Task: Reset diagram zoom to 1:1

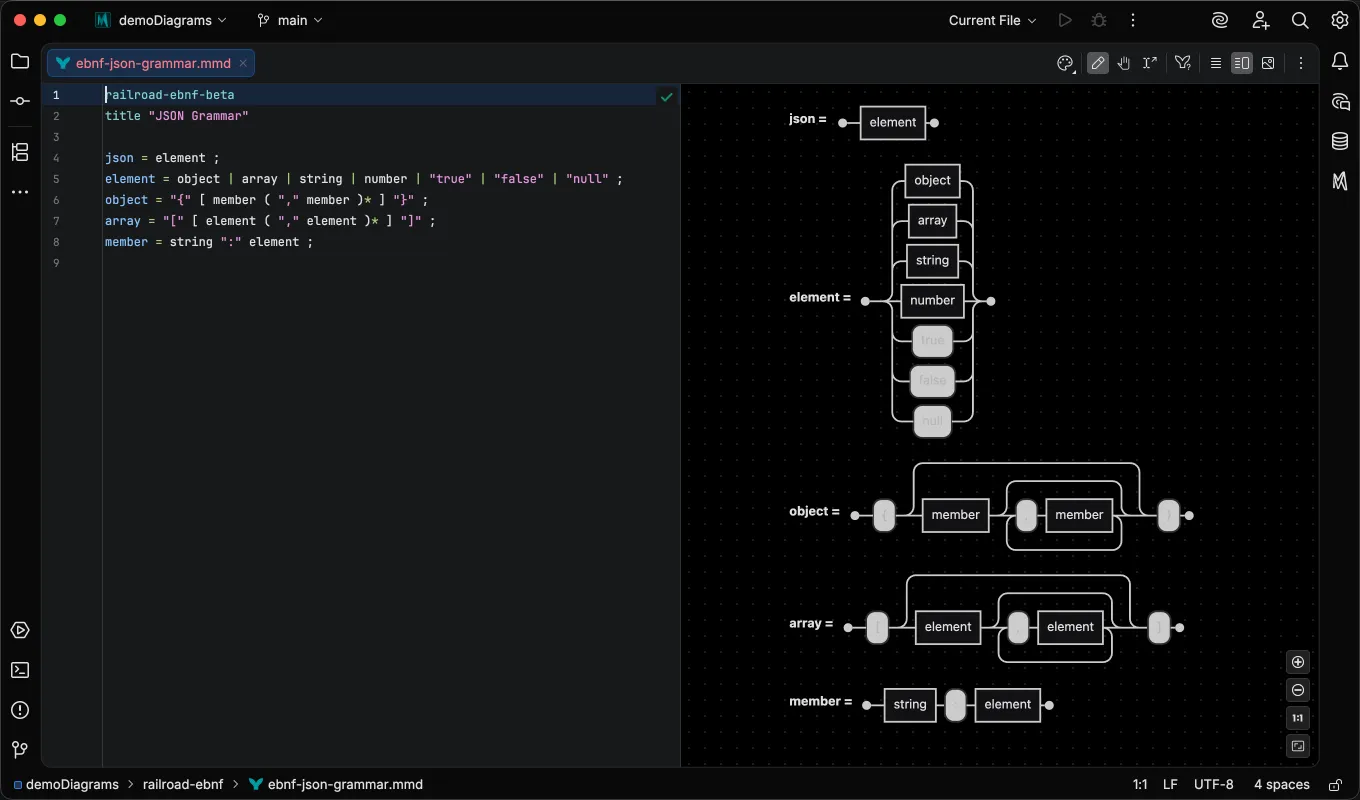Action: [x=1298, y=718]
